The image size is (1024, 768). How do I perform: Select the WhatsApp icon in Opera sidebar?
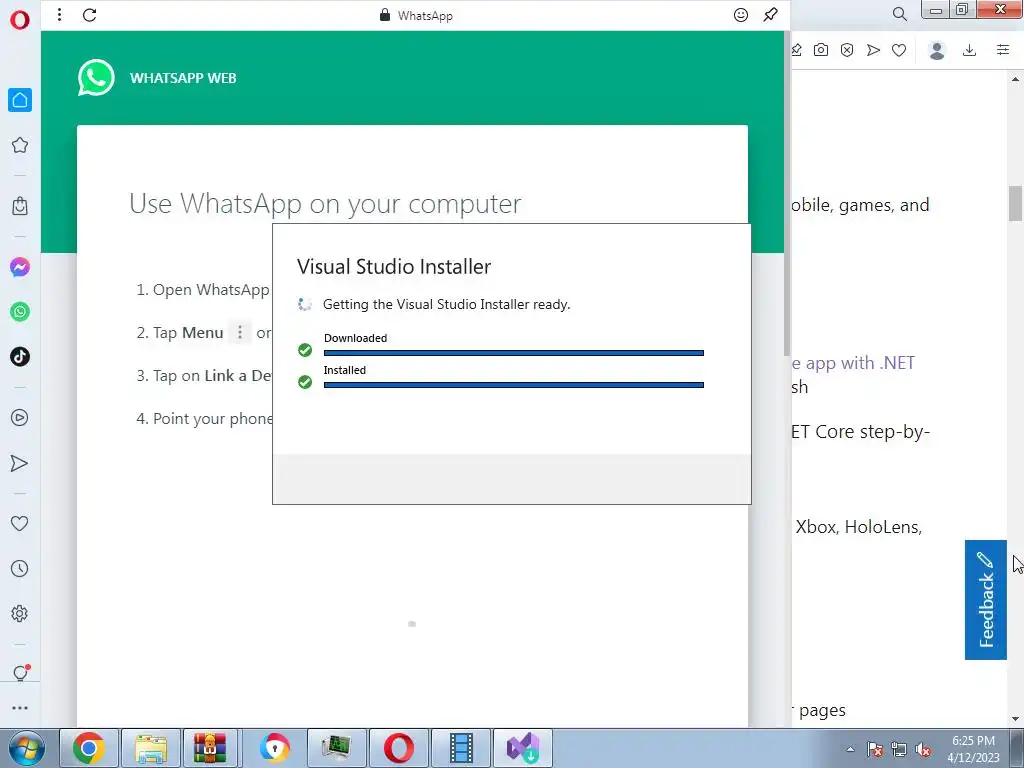click(20, 312)
